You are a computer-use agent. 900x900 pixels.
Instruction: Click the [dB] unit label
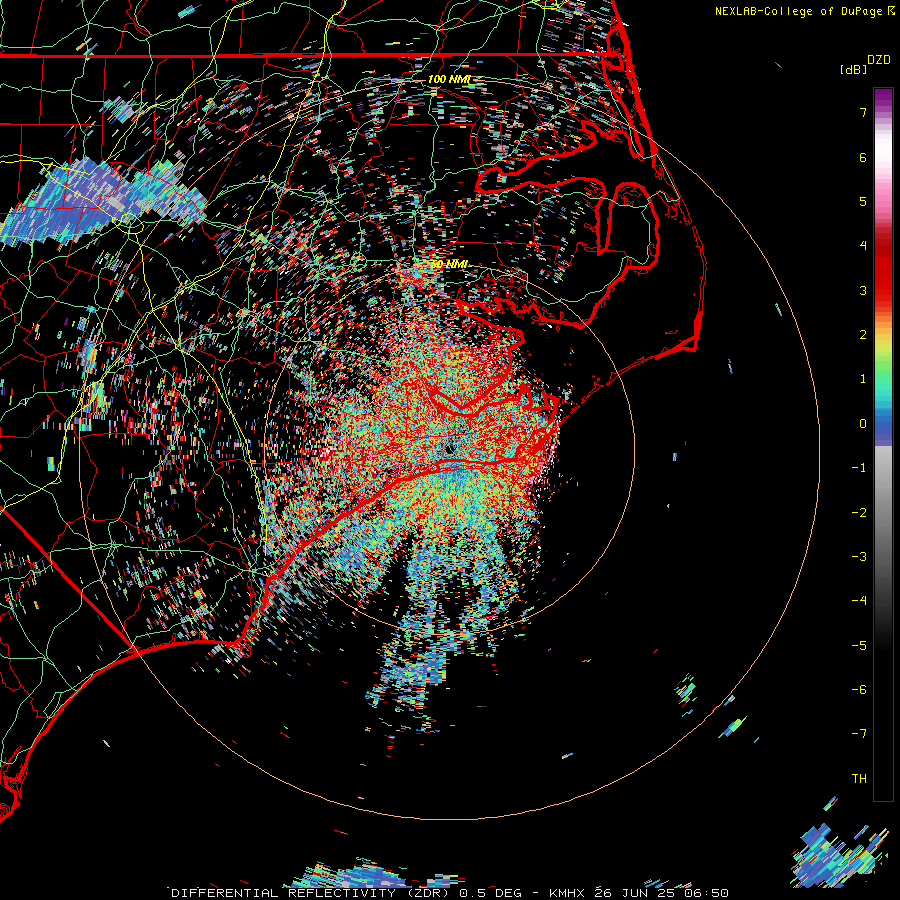point(853,69)
